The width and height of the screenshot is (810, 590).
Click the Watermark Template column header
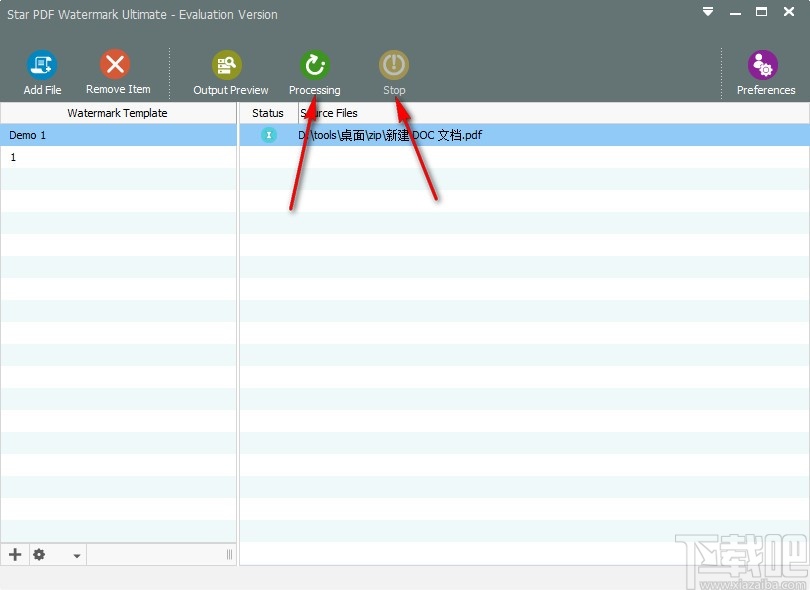118,113
